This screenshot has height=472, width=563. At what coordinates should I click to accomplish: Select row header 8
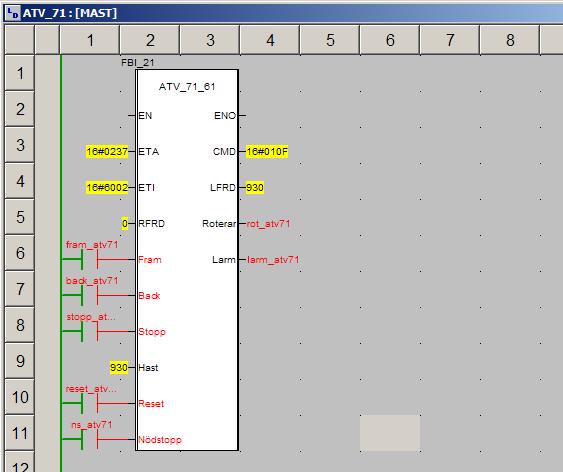(20, 325)
